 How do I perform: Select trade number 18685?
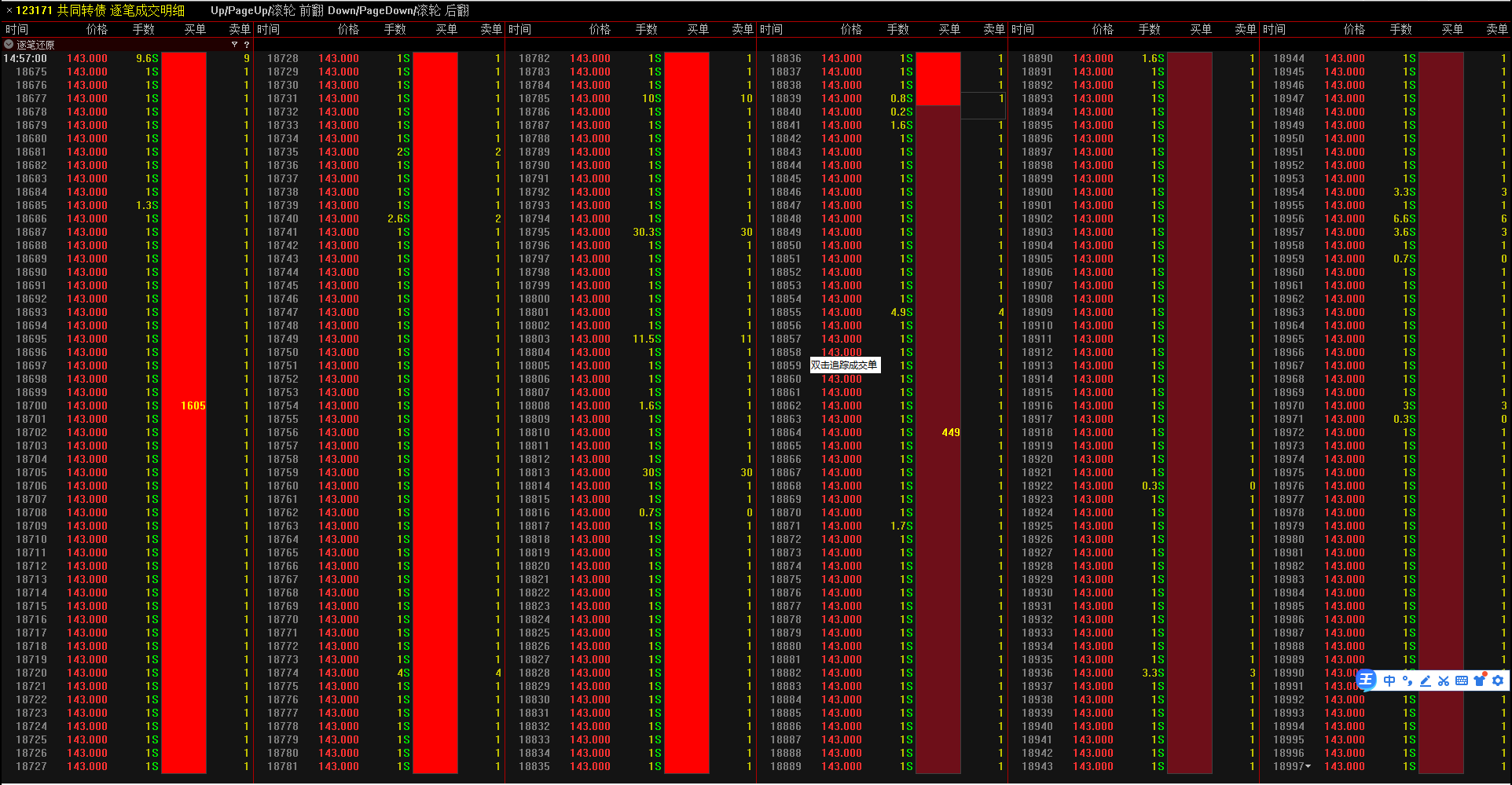(31, 205)
